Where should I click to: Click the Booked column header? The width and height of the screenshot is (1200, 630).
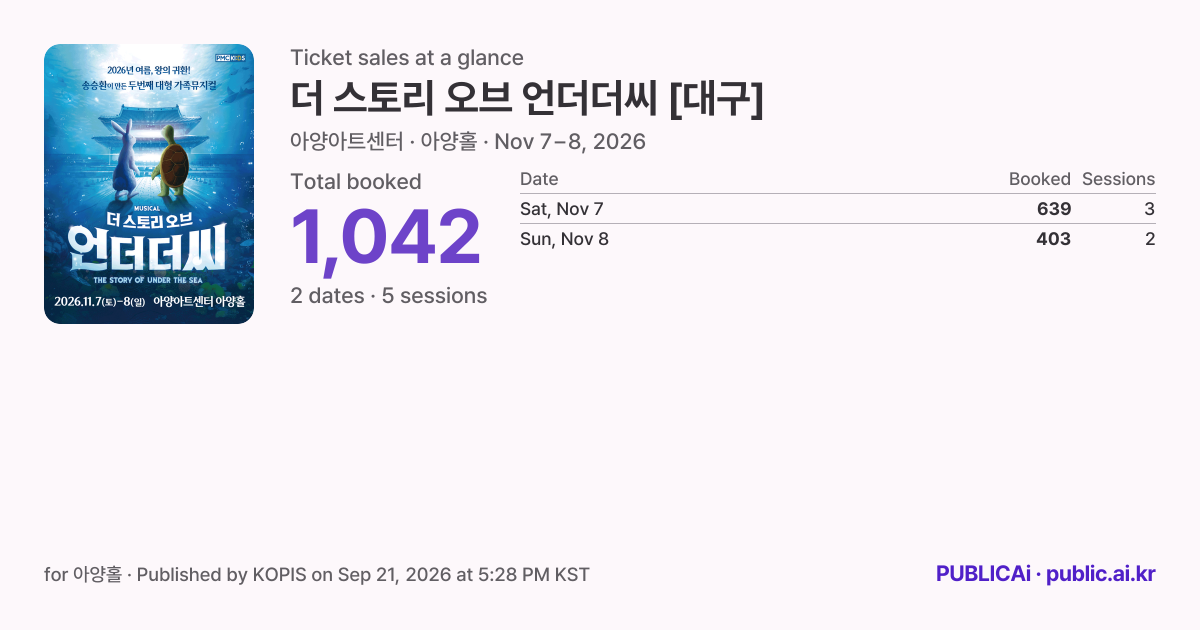pos(1040,179)
